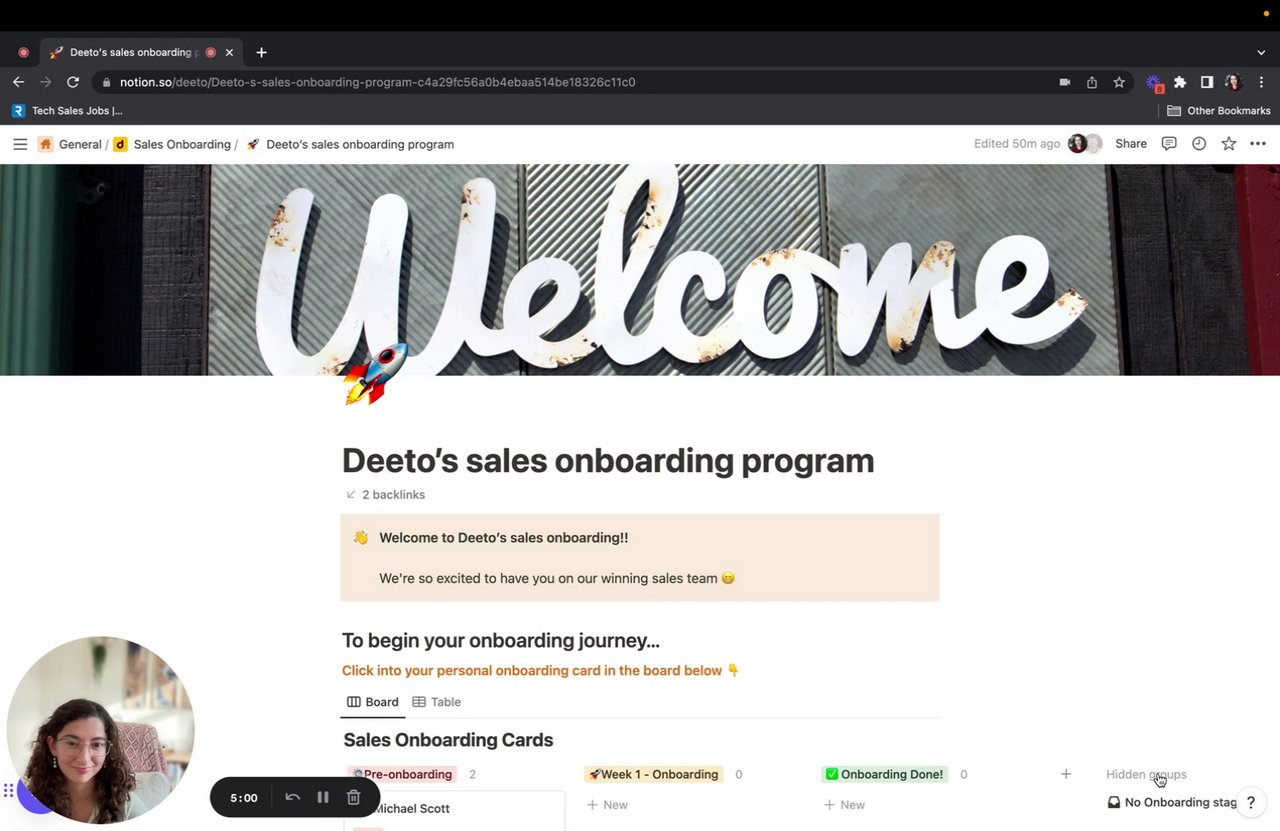The width and height of the screenshot is (1280, 831).
Task: Open the Chrome extensions puzzle icon
Action: 1180,82
